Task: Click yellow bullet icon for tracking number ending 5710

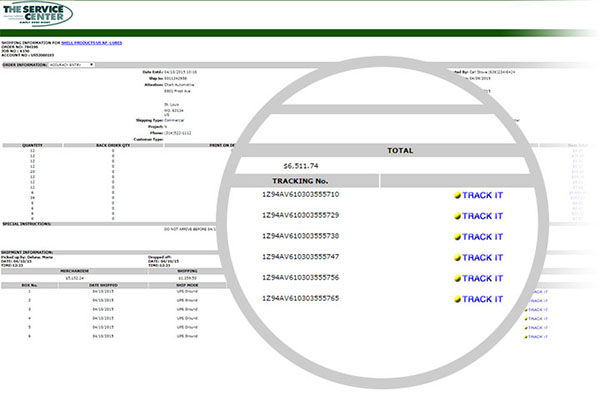Action: click(455, 195)
